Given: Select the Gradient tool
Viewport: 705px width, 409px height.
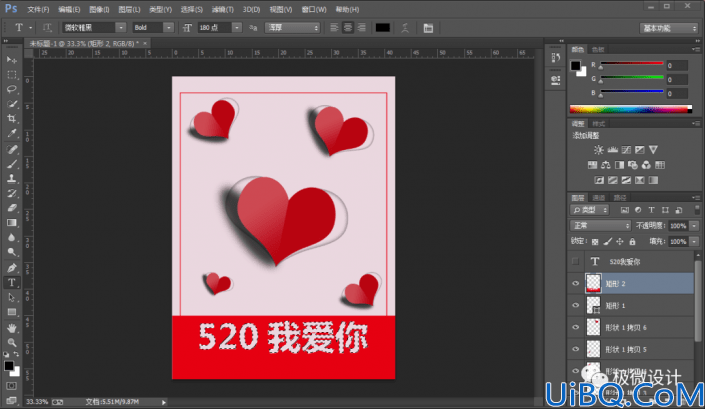Looking at the screenshot, I should (x=12, y=223).
